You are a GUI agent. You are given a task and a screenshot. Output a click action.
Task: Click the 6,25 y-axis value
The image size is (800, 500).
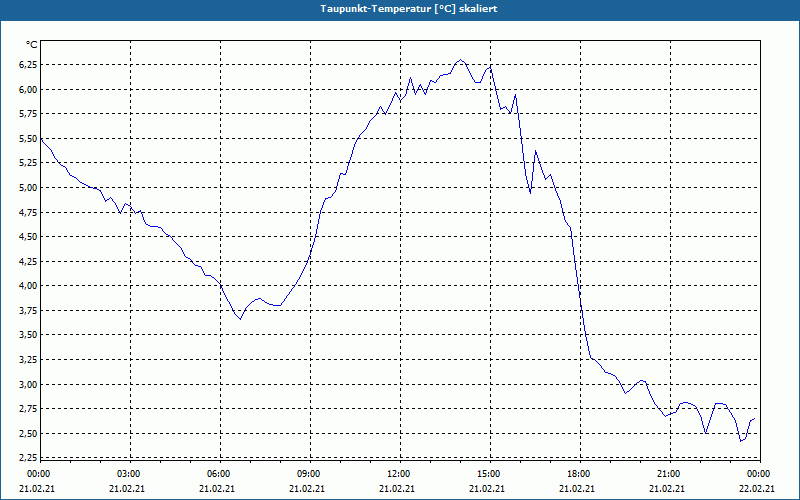(28, 65)
